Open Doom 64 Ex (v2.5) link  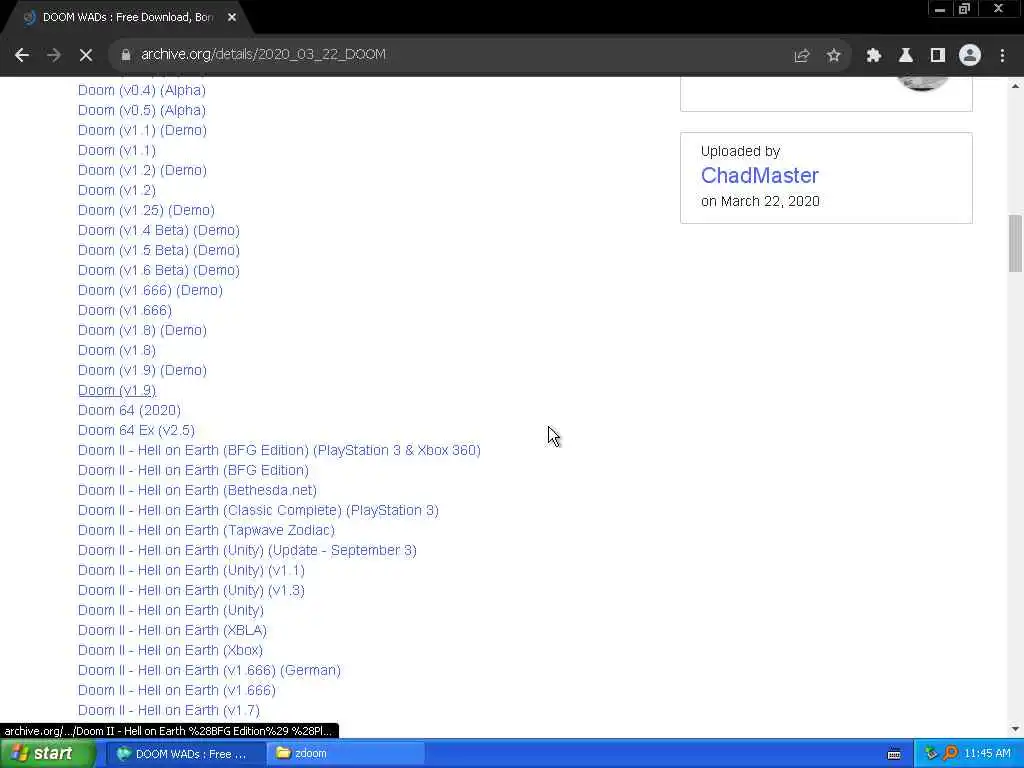pyautogui.click(x=136, y=430)
